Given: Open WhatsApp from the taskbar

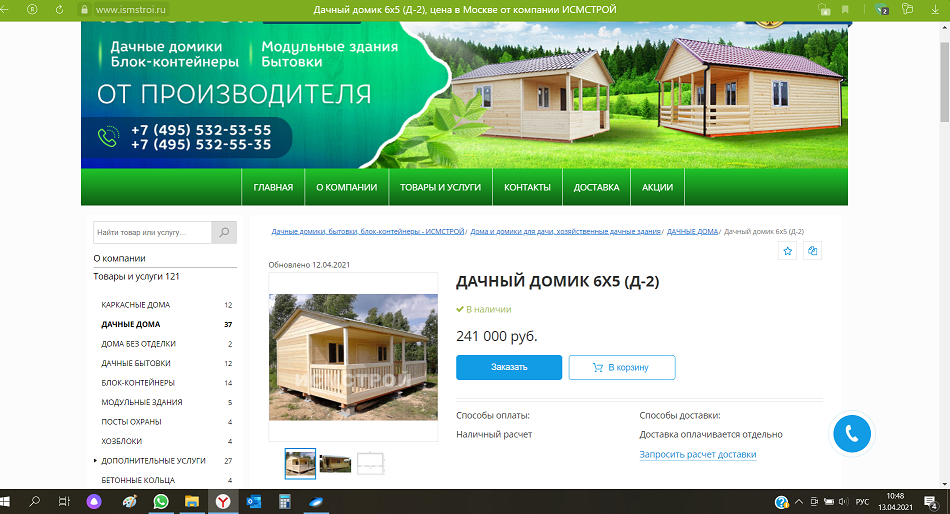Looking at the screenshot, I should [x=161, y=502].
